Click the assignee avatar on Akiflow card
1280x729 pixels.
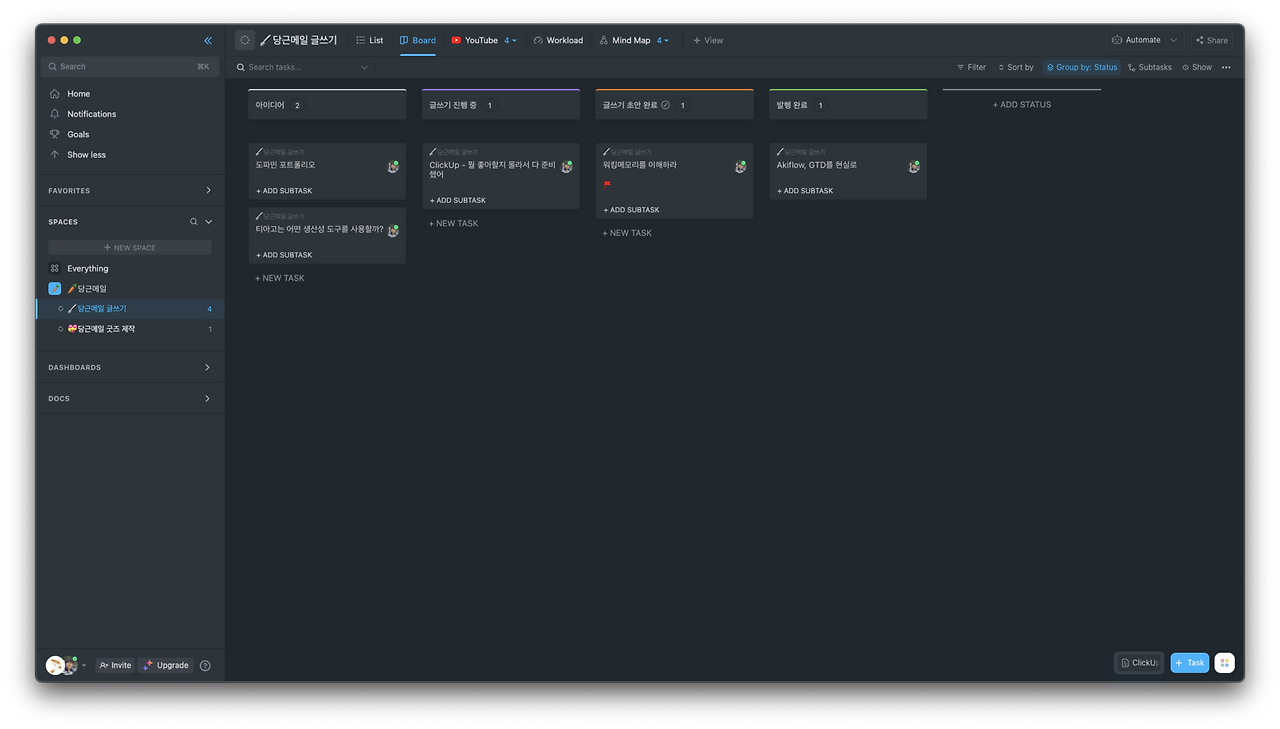pyautogui.click(x=914, y=167)
